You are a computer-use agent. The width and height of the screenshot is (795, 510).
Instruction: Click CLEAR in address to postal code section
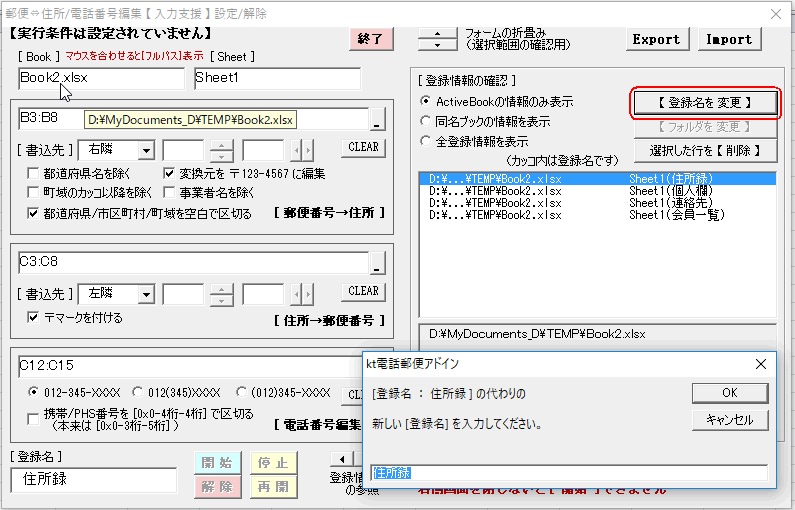(x=363, y=292)
